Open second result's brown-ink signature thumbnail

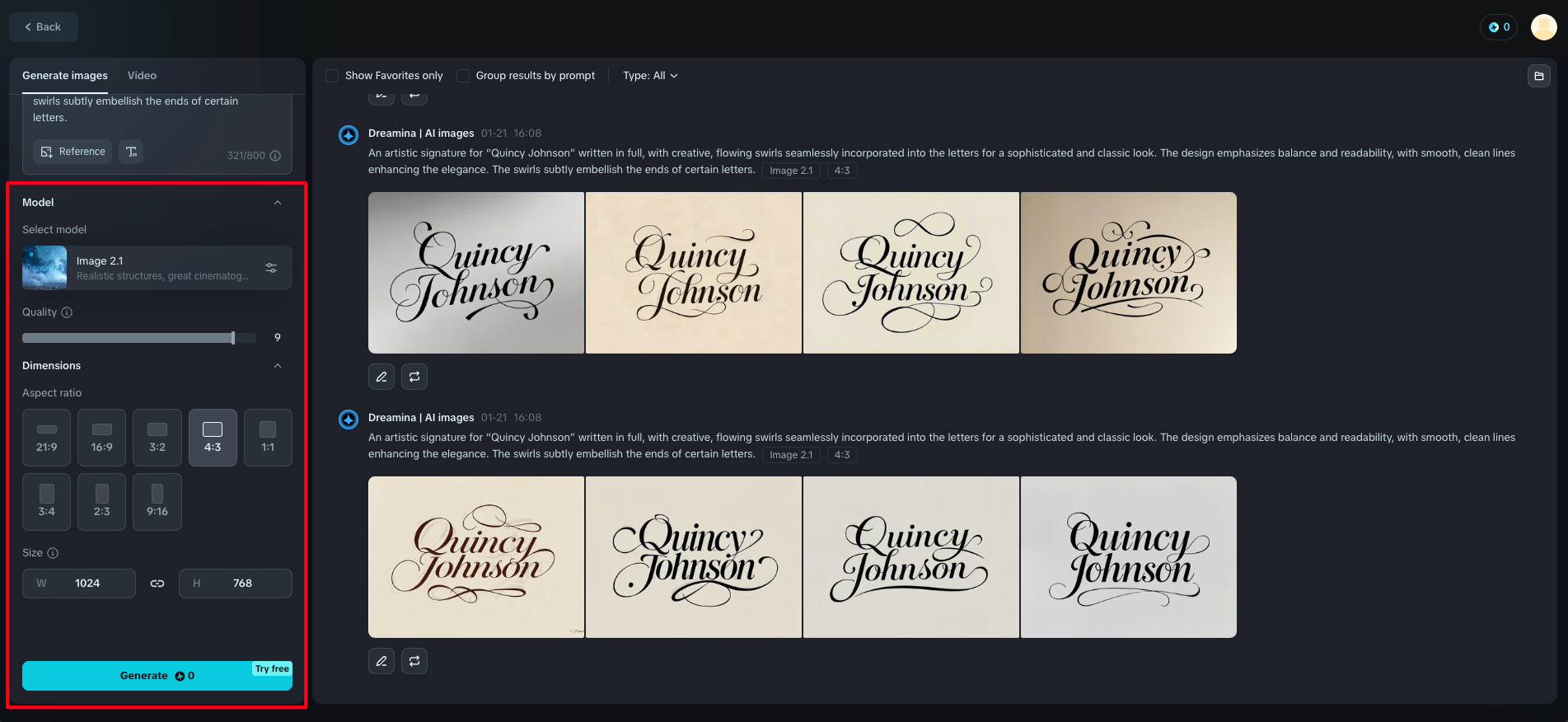point(476,557)
